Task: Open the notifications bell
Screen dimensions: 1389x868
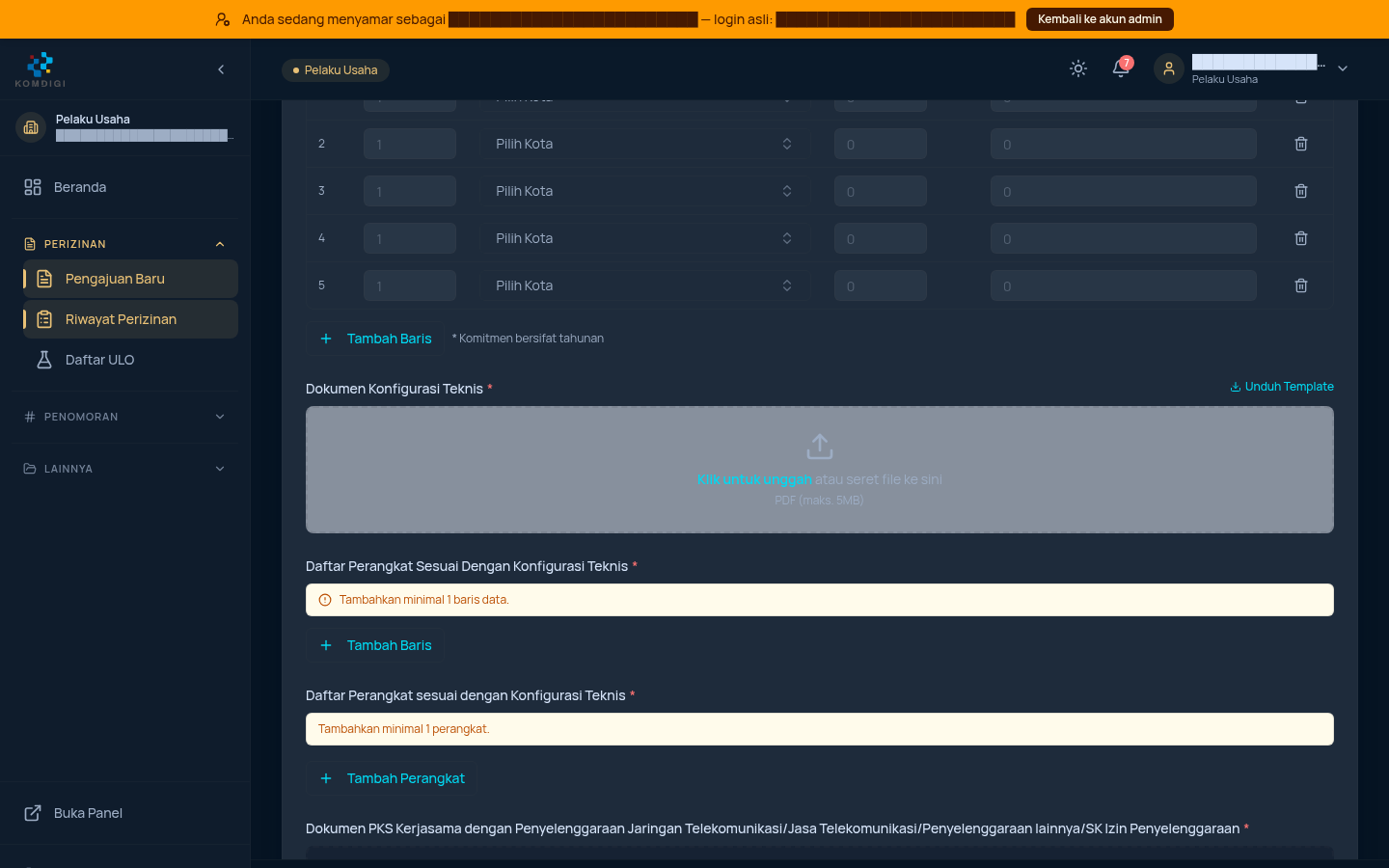Action: (1121, 68)
